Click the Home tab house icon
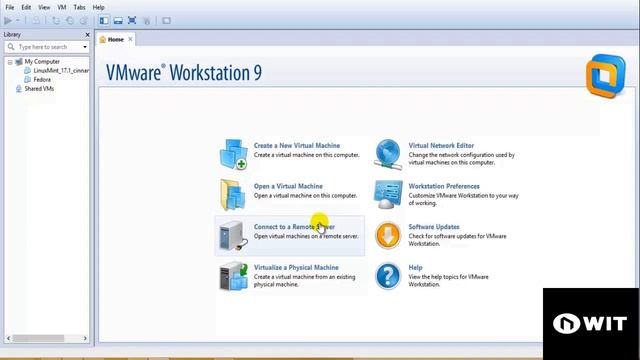 tap(103, 40)
